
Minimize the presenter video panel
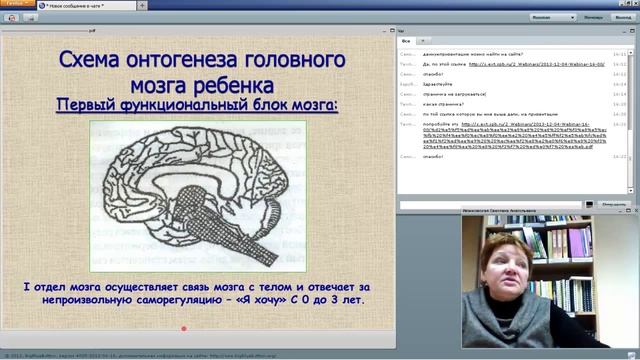pyautogui.click(x=620, y=211)
